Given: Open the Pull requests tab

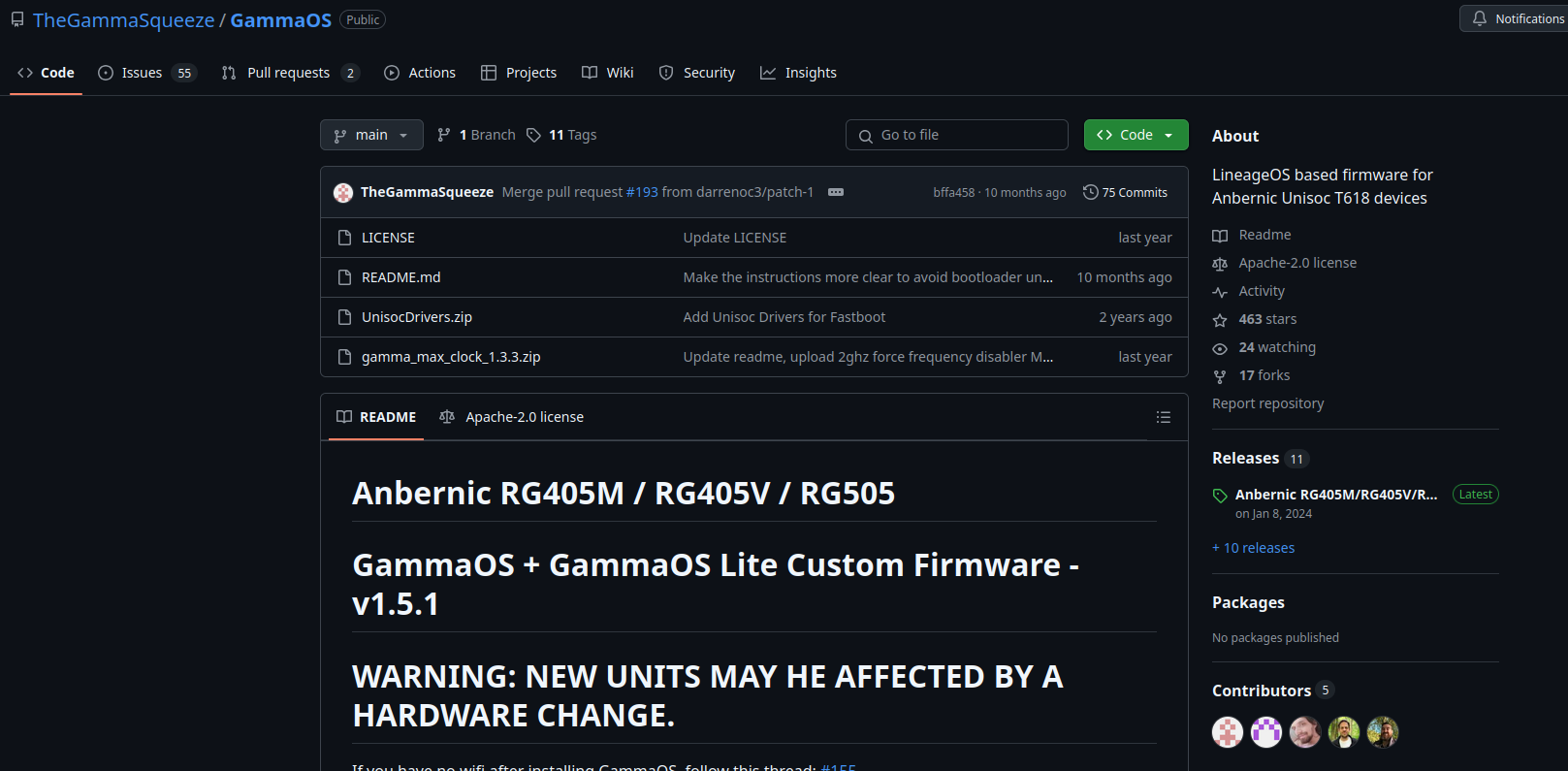Looking at the screenshot, I should 290,73.
